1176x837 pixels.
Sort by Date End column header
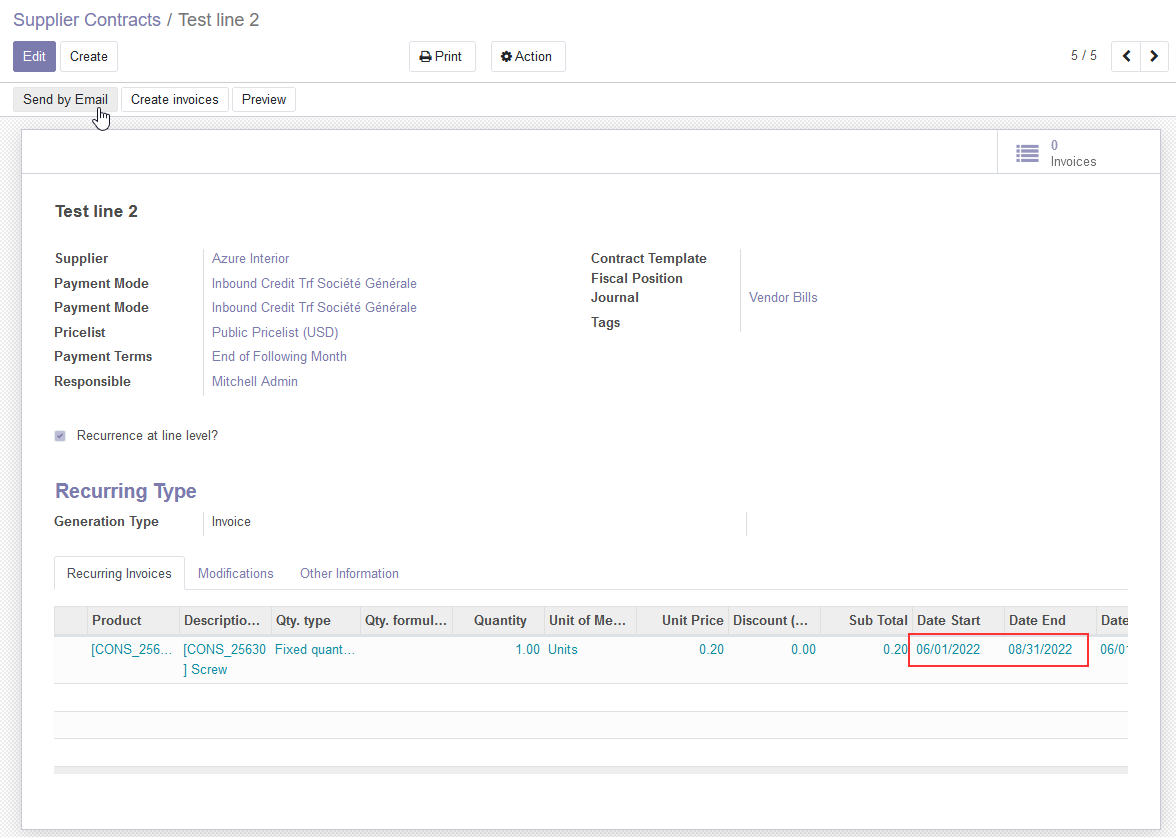1050,620
